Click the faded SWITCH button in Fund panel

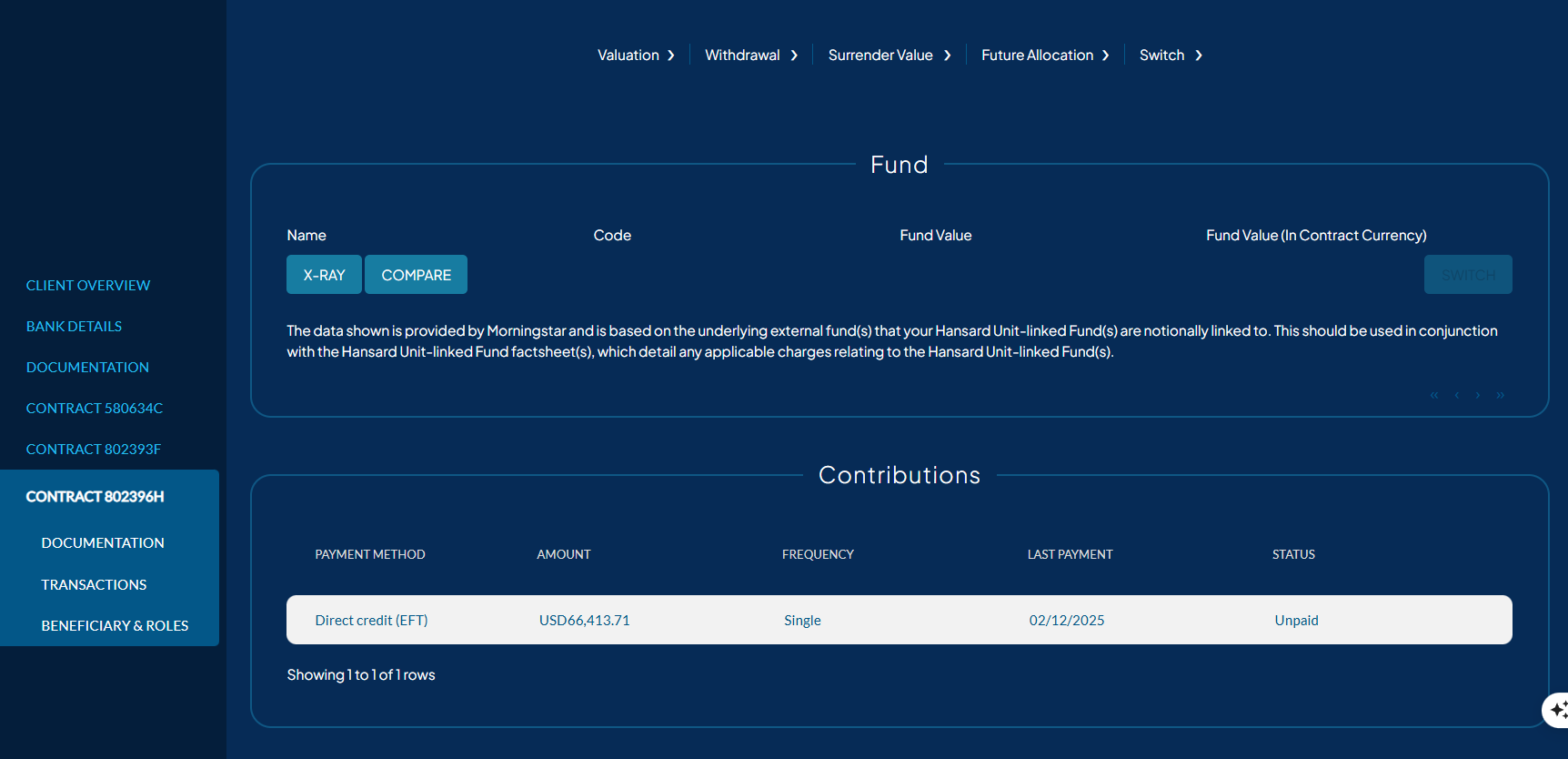(x=1468, y=275)
